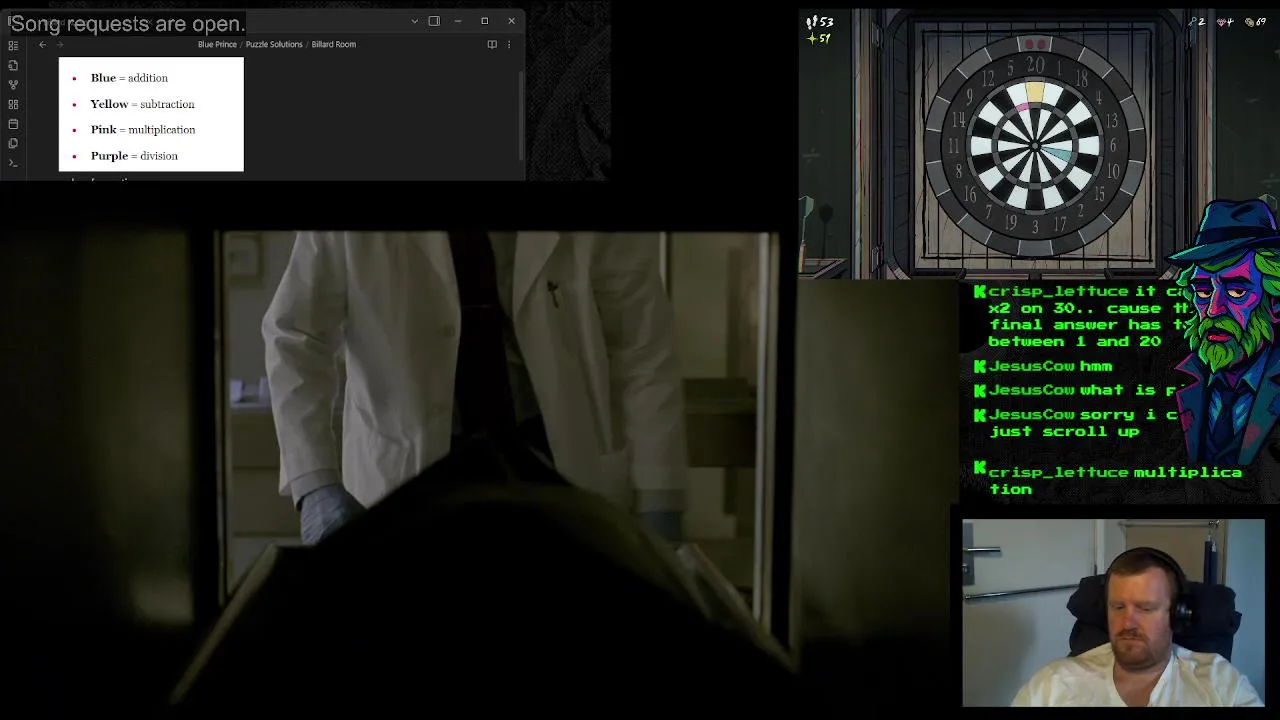
Task: Click the coins counter showing 69
Action: [x=1256, y=22]
